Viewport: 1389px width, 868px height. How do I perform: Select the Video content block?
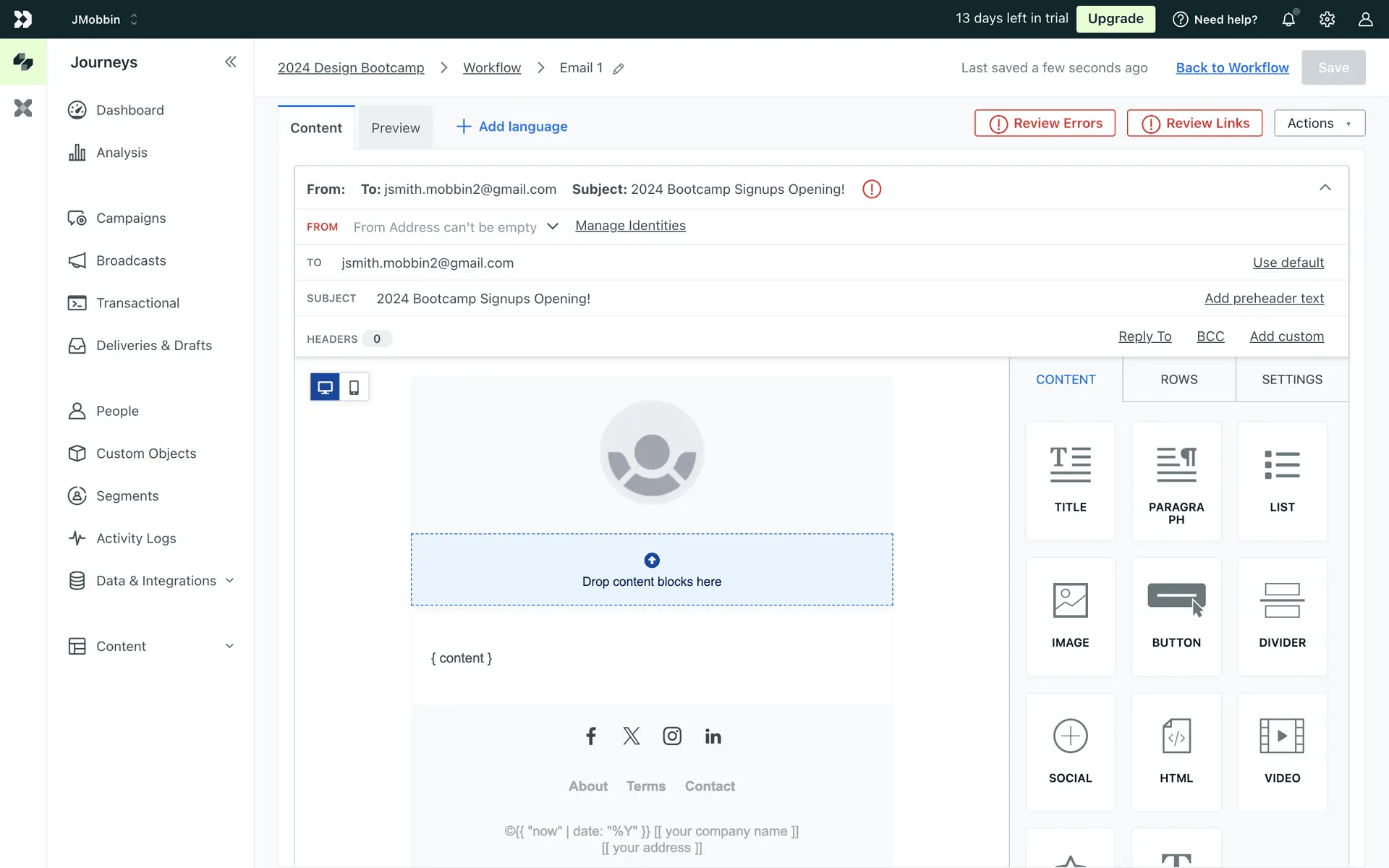pyautogui.click(x=1281, y=752)
